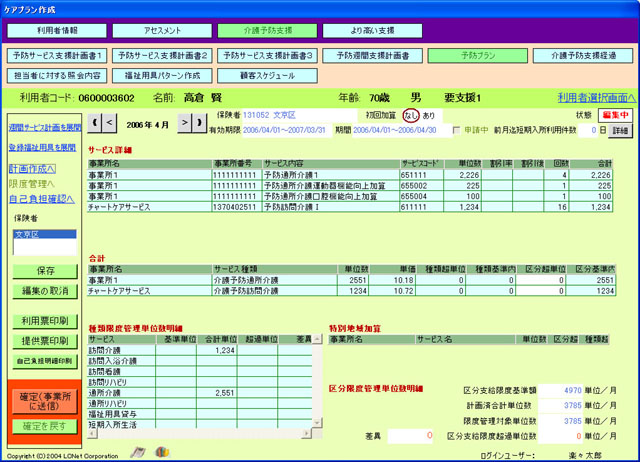The height and width of the screenshot is (462, 640).
Task: Select 文京区 in the 保険者 list
Action: 44,234
